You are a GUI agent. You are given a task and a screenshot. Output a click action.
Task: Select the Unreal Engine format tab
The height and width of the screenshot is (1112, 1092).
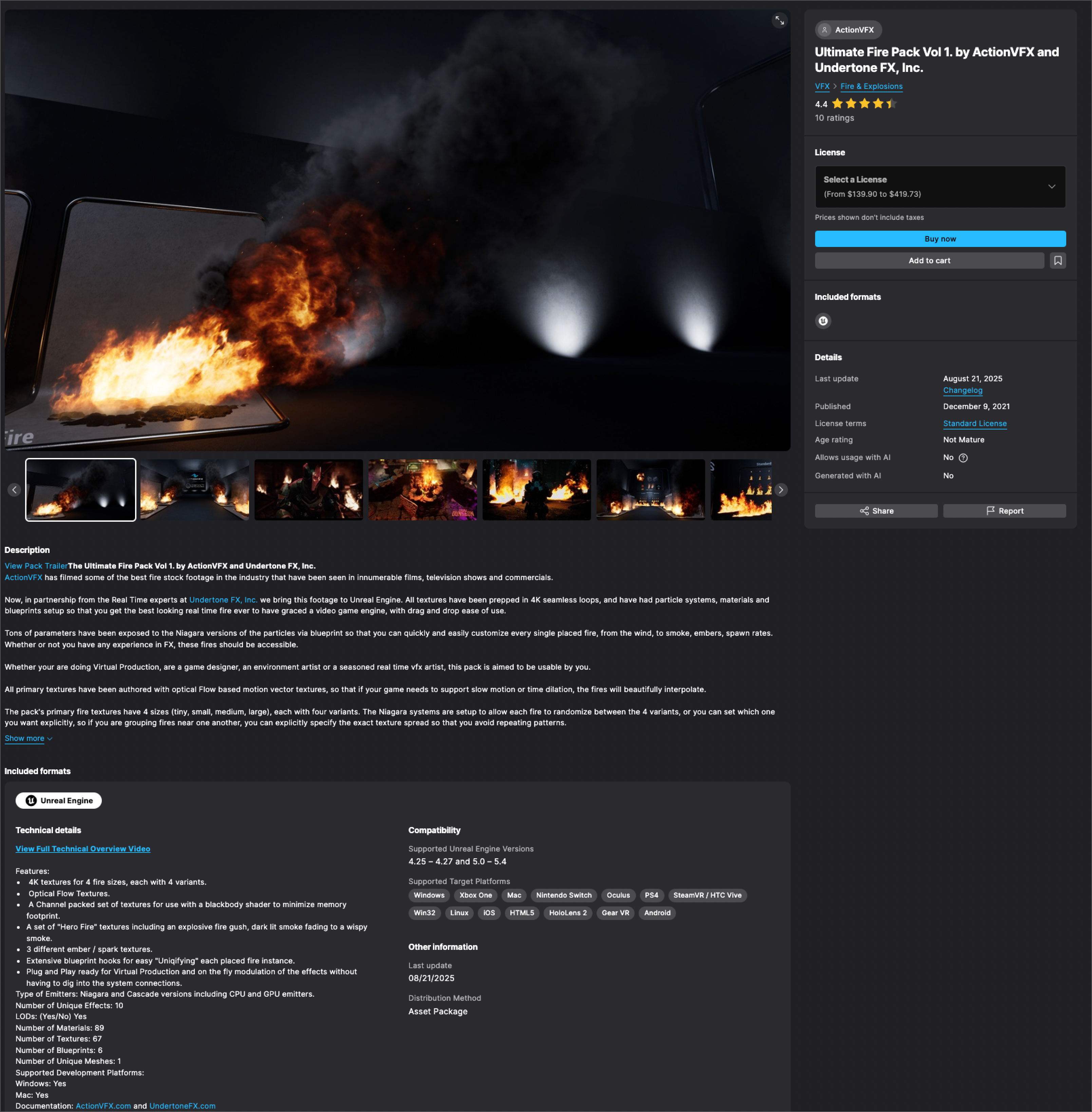click(58, 801)
